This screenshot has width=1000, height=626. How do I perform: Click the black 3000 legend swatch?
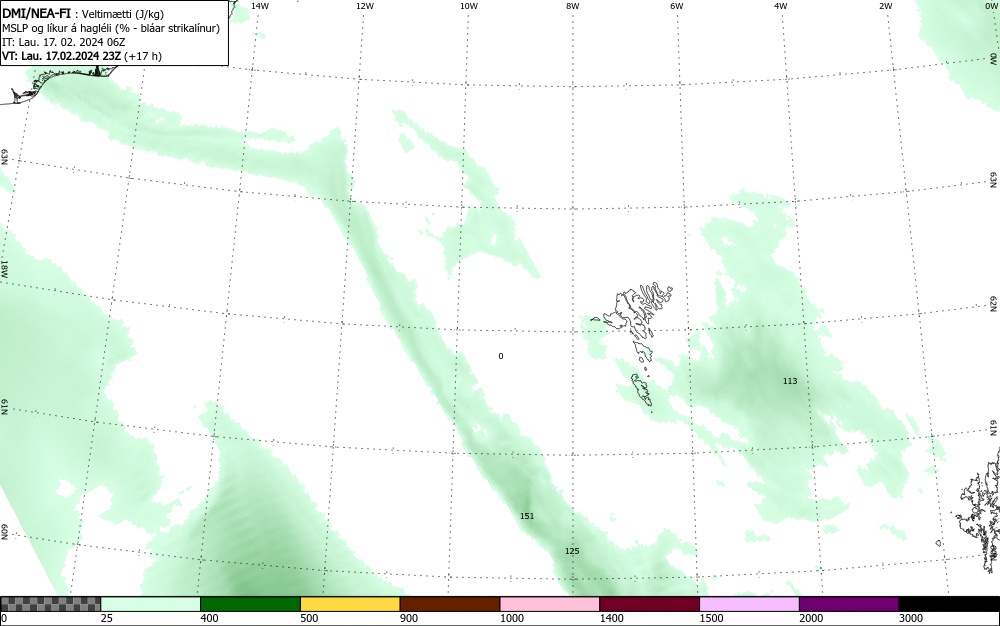pyautogui.click(x=949, y=604)
